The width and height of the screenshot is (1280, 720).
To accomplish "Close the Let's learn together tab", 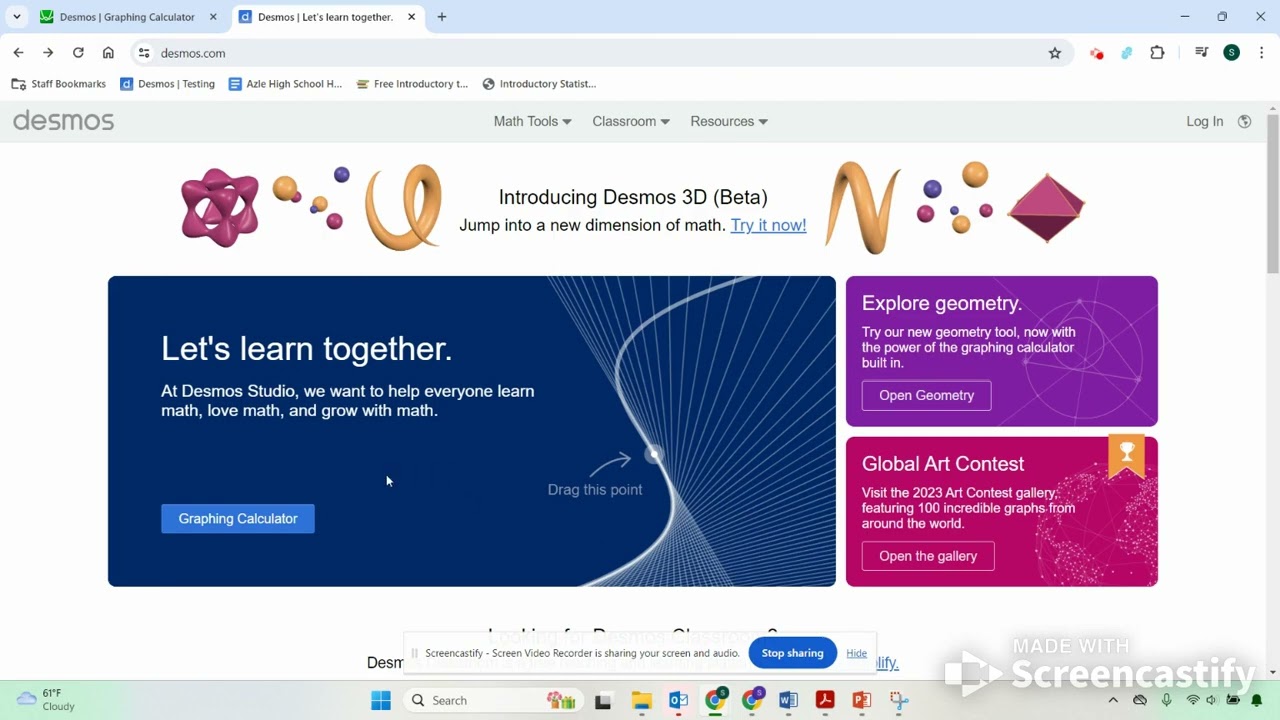I will (409, 17).
